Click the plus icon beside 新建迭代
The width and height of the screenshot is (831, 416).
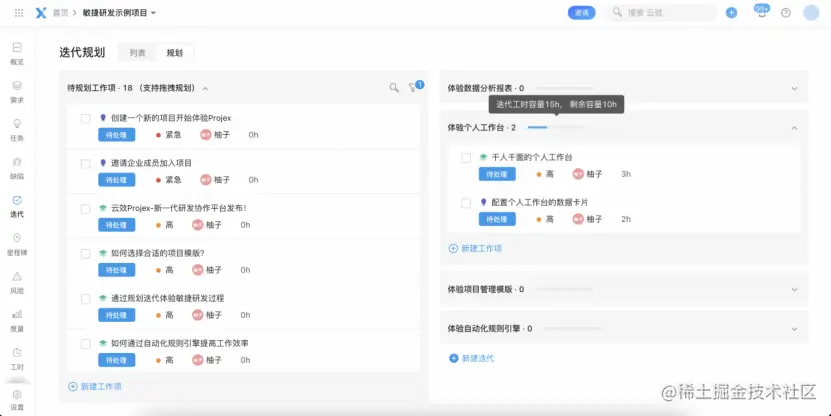click(454, 358)
